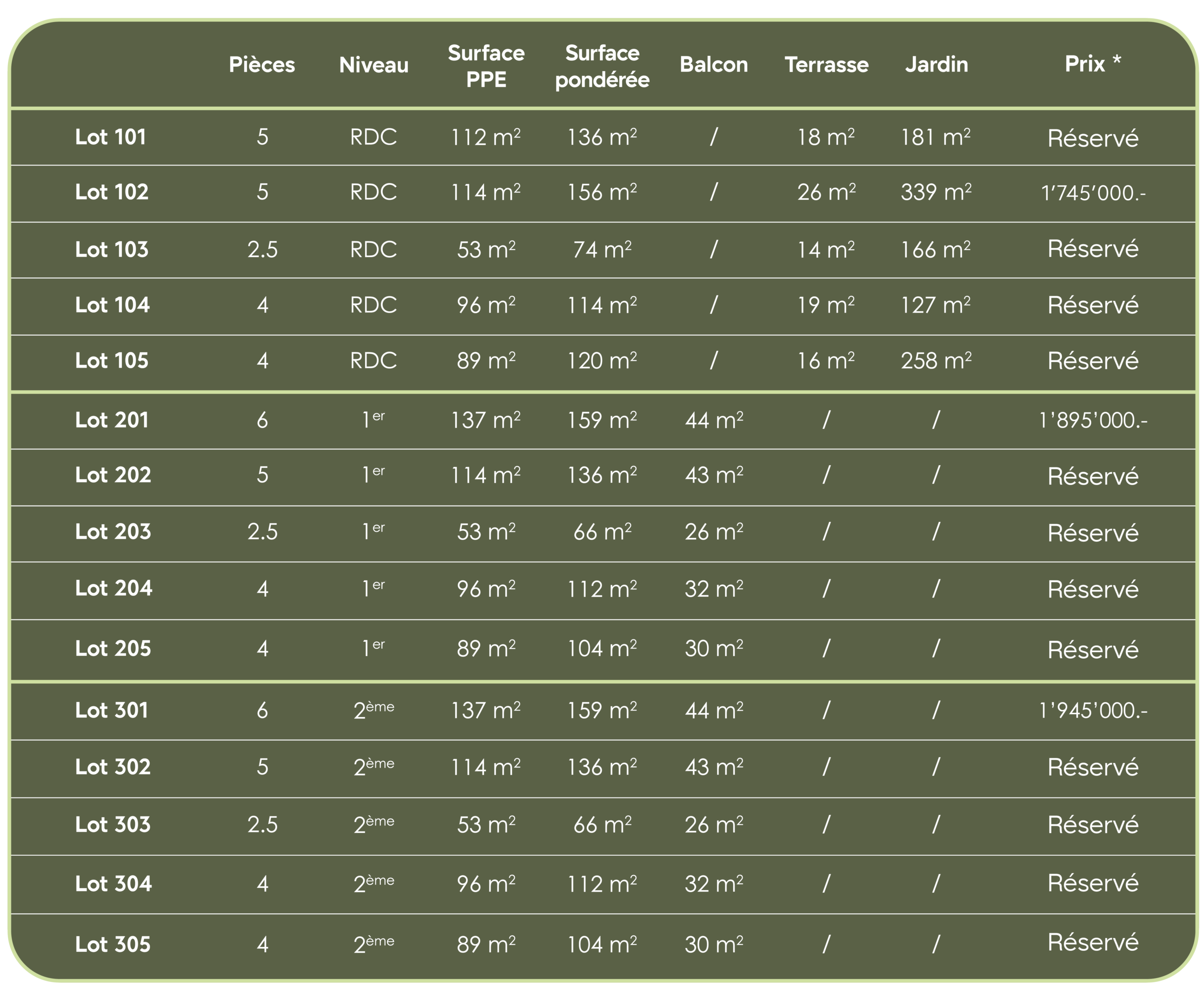Click the 1er level of Lot 204
1204x1003 pixels.
point(374,588)
